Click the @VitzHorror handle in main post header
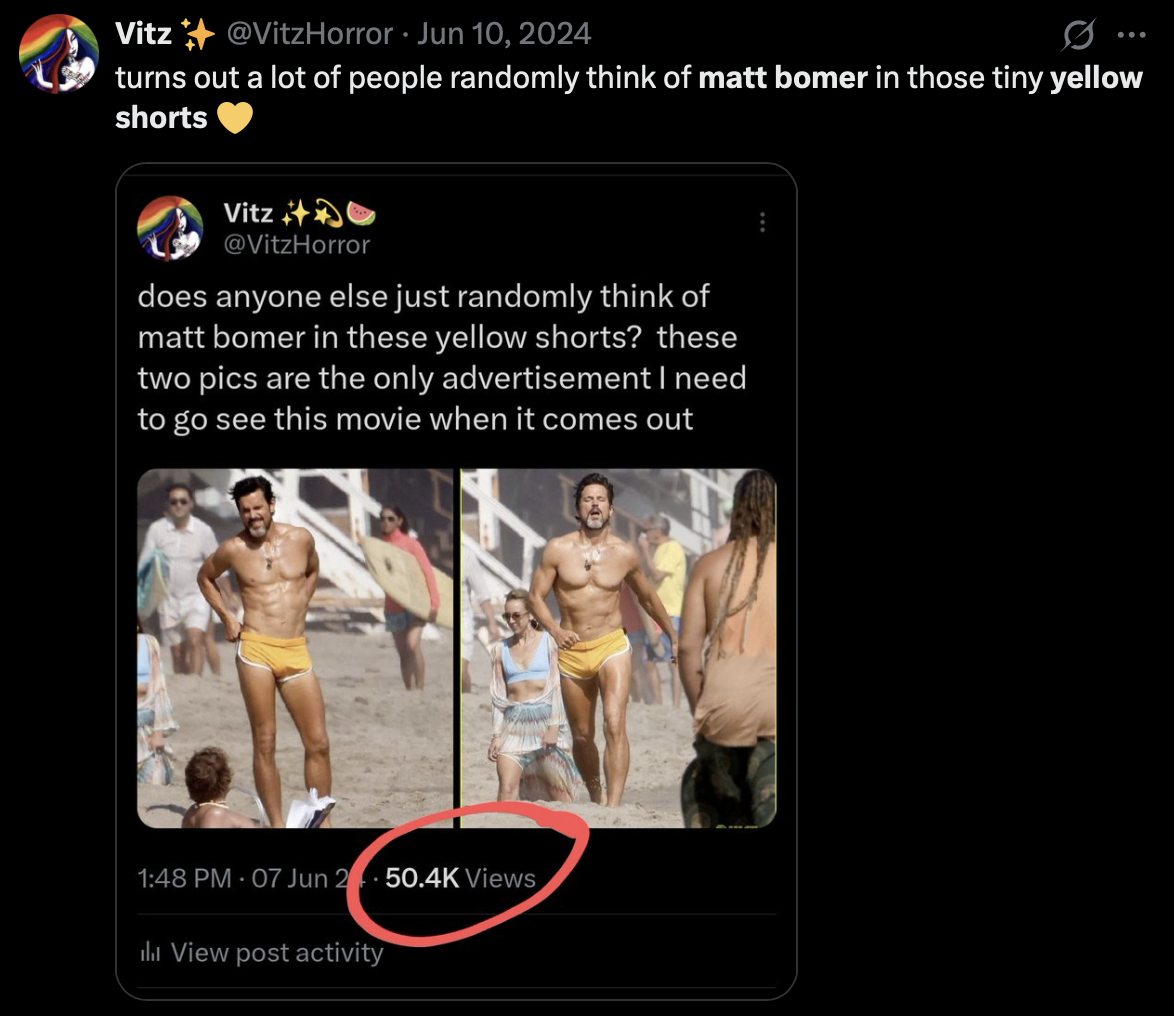 coord(310,34)
